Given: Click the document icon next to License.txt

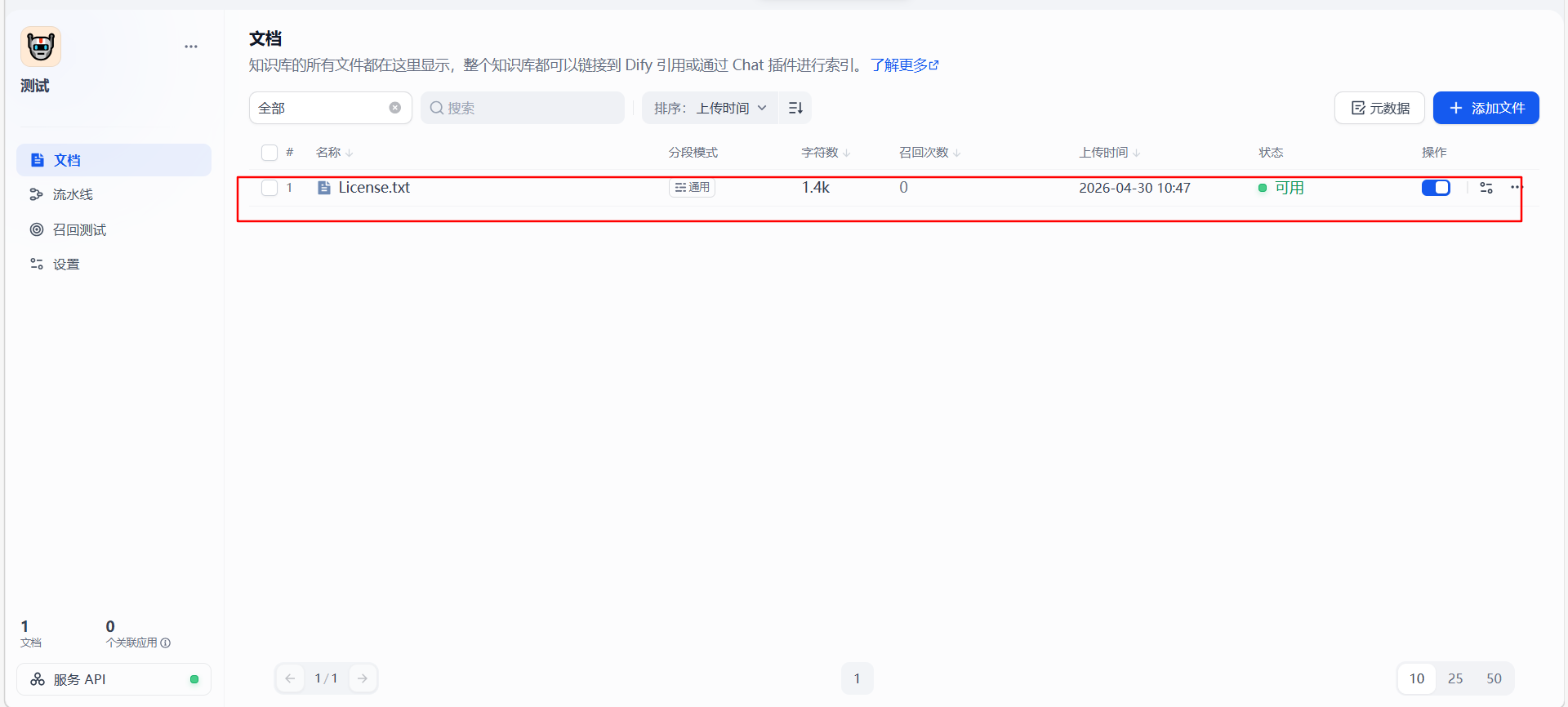Looking at the screenshot, I should tap(324, 188).
